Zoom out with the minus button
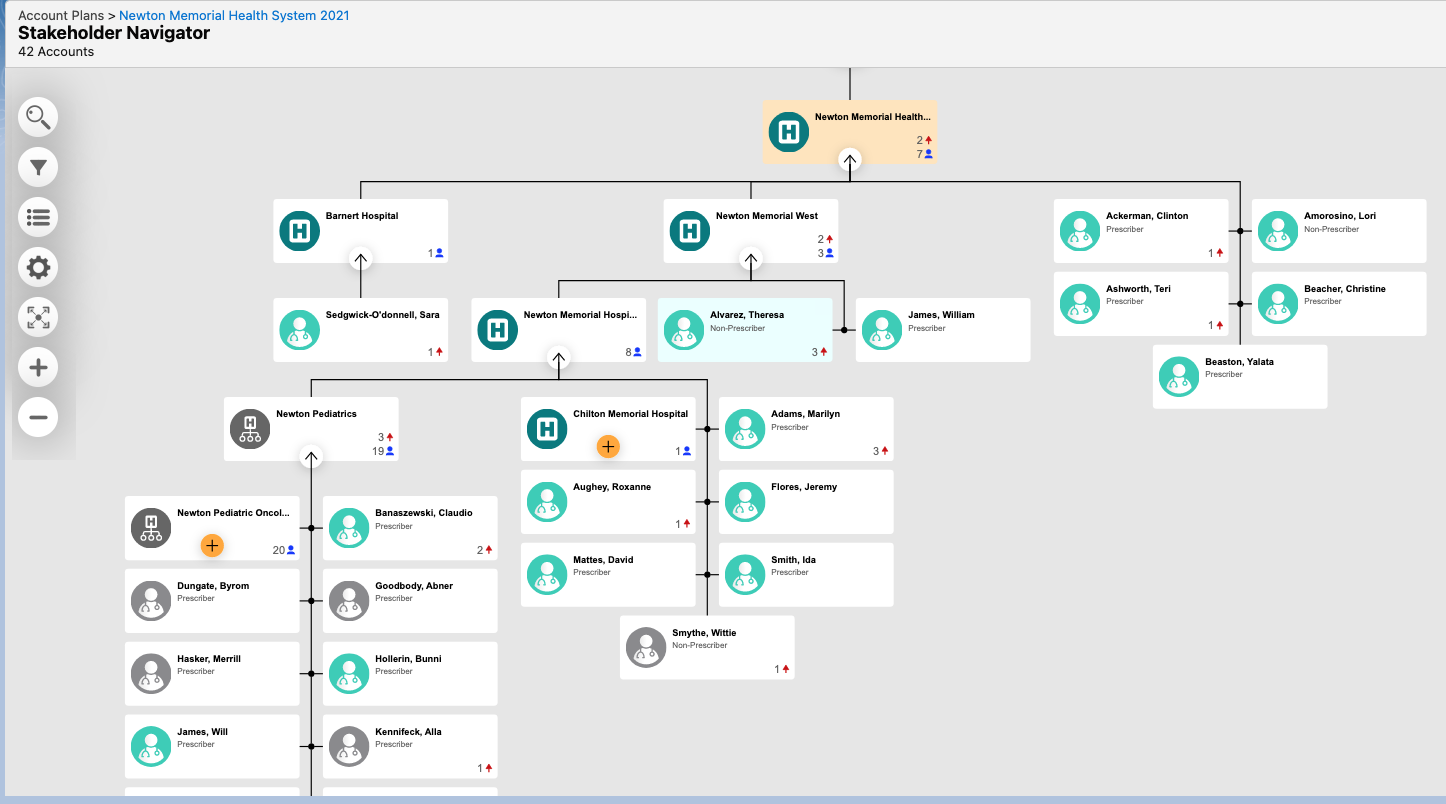Image resolution: width=1446 pixels, height=804 pixels. click(38, 417)
